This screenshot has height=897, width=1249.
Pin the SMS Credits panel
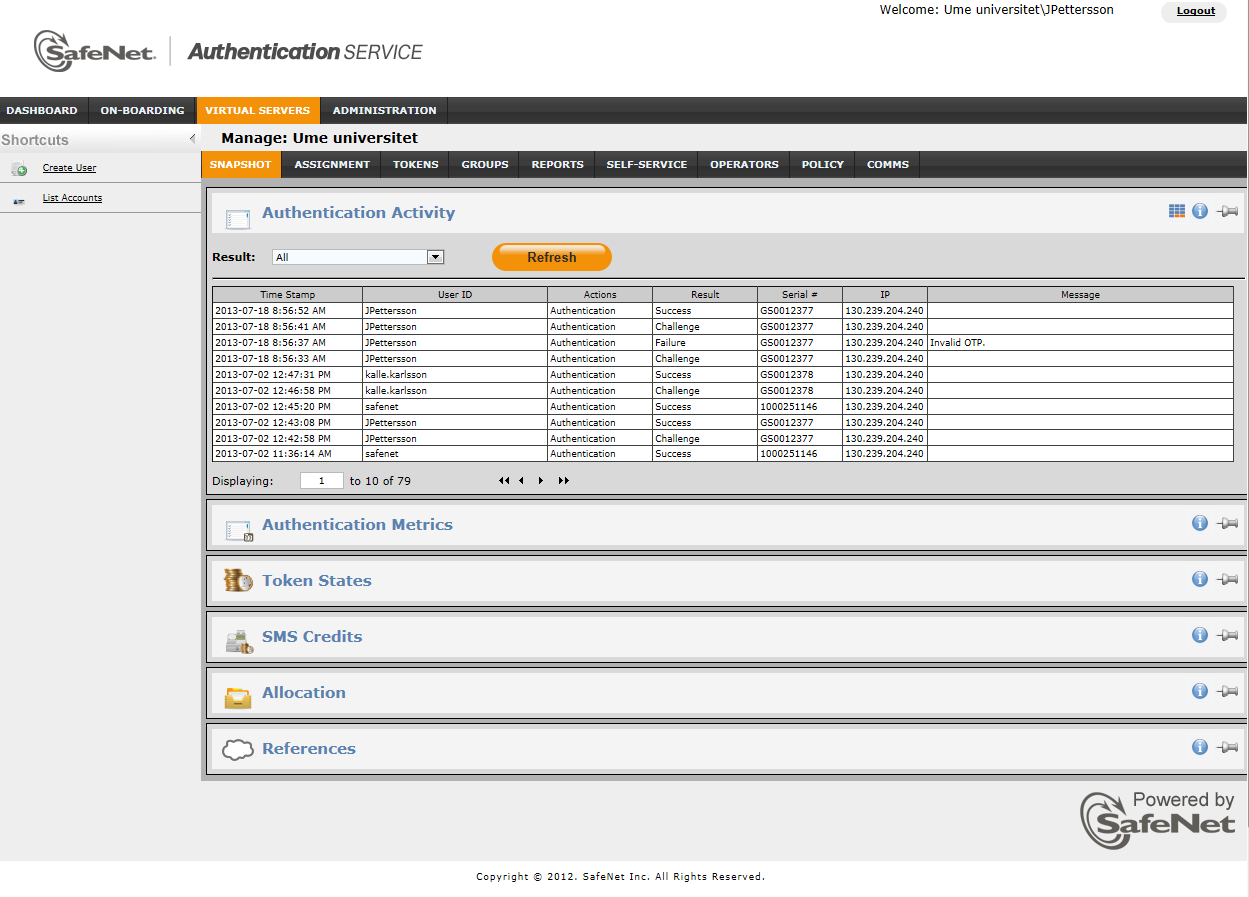1228,635
